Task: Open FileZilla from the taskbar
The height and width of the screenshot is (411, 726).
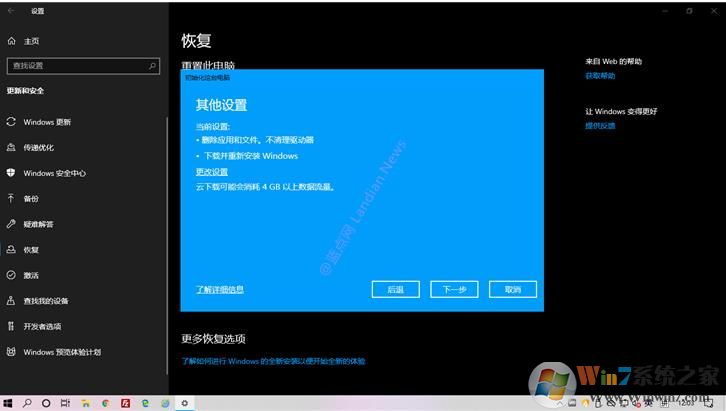Action: 125,403
